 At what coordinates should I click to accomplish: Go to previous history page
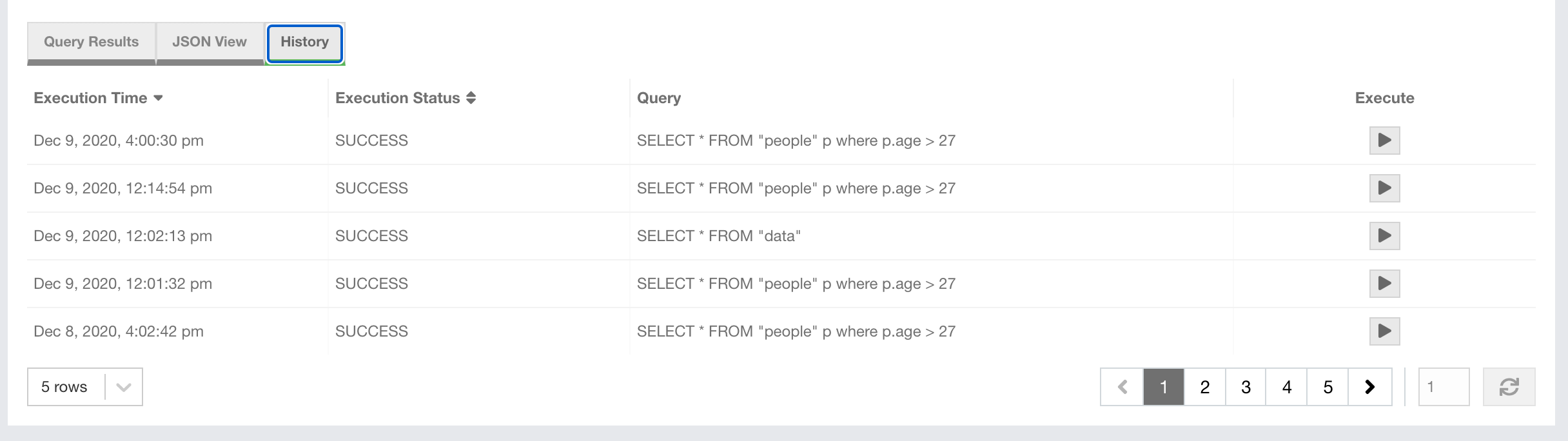point(1122,387)
